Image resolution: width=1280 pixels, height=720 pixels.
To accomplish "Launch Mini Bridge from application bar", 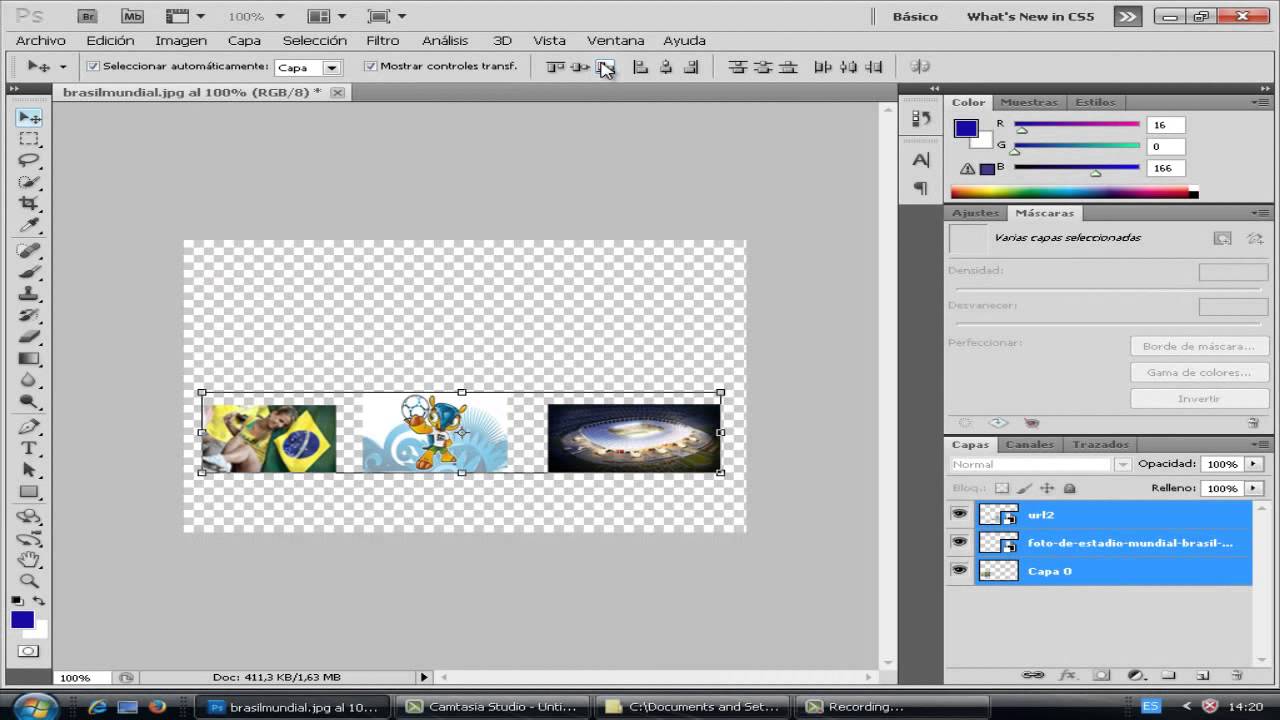I will click(132, 16).
